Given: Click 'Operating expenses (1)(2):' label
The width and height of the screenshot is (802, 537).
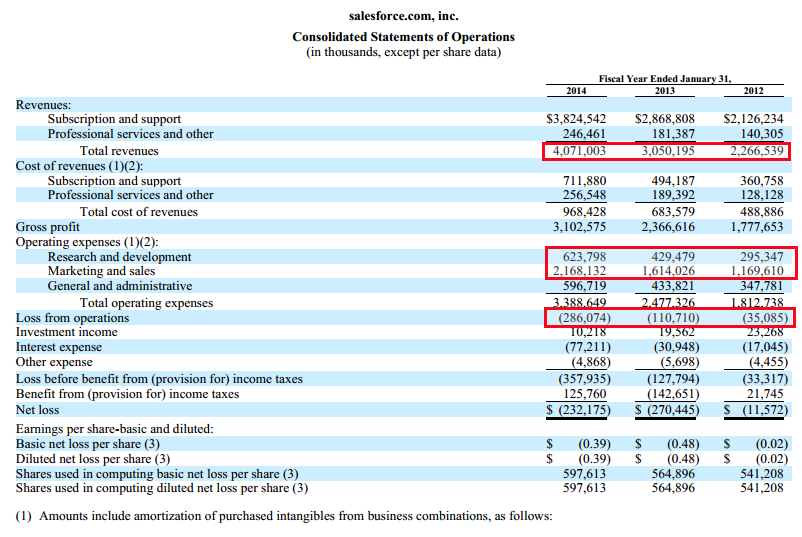Looking at the screenshot, I should point(87,242).
